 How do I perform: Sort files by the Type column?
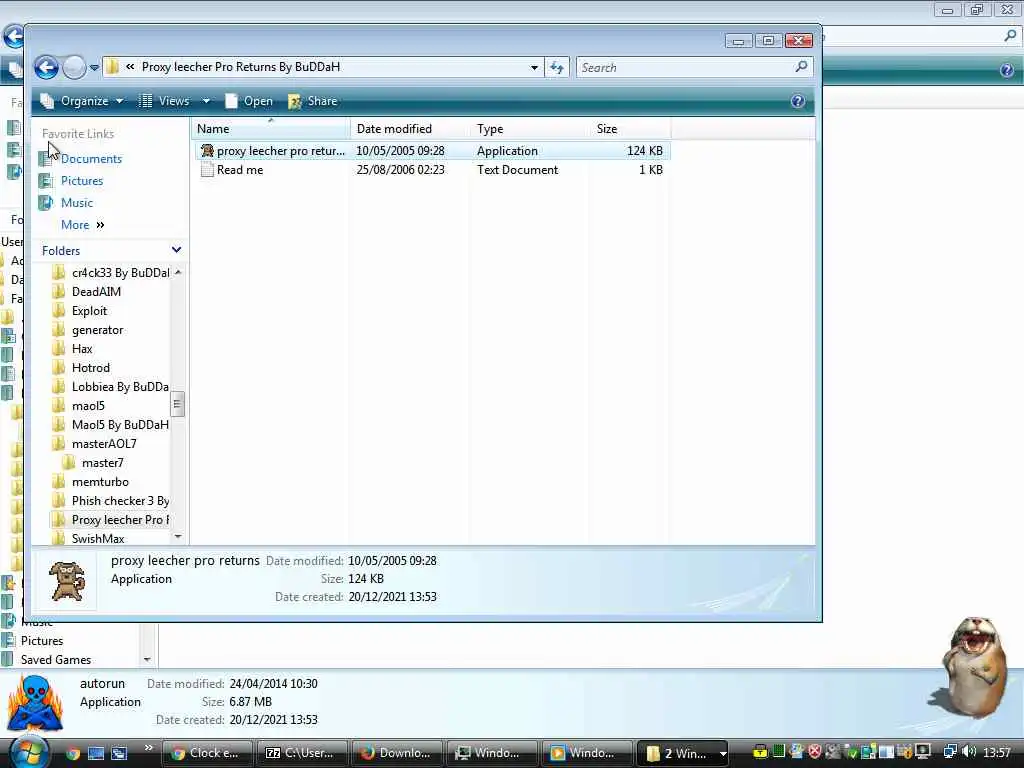coord(529,129)
